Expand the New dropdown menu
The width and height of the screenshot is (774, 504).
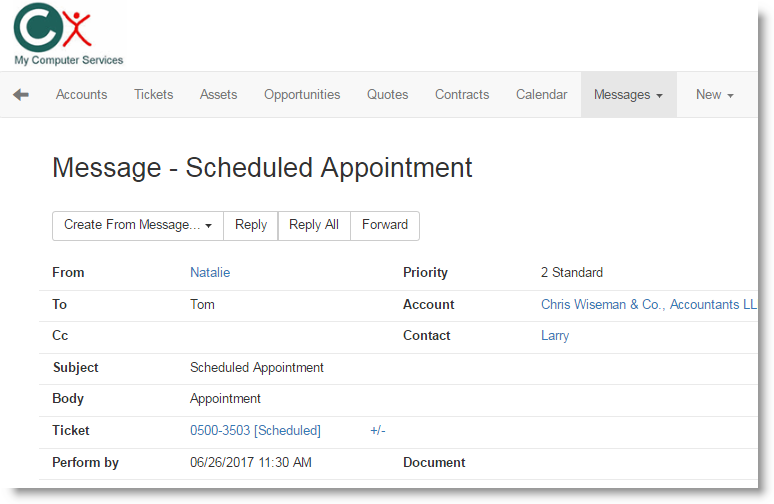[x=714, y=95]
